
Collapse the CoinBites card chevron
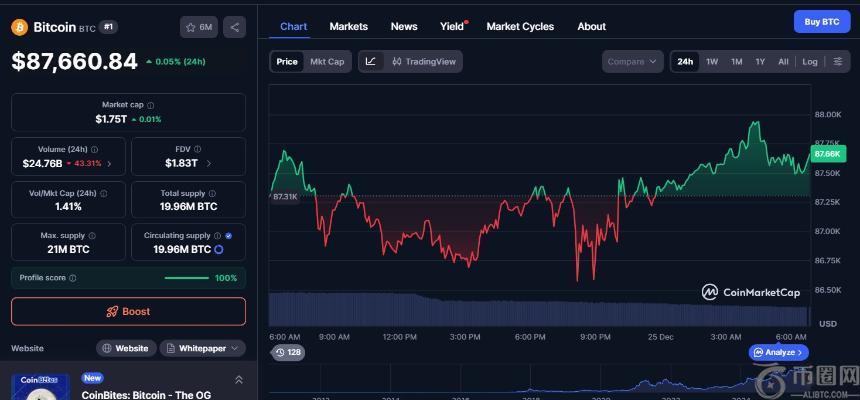pos(238,380)
